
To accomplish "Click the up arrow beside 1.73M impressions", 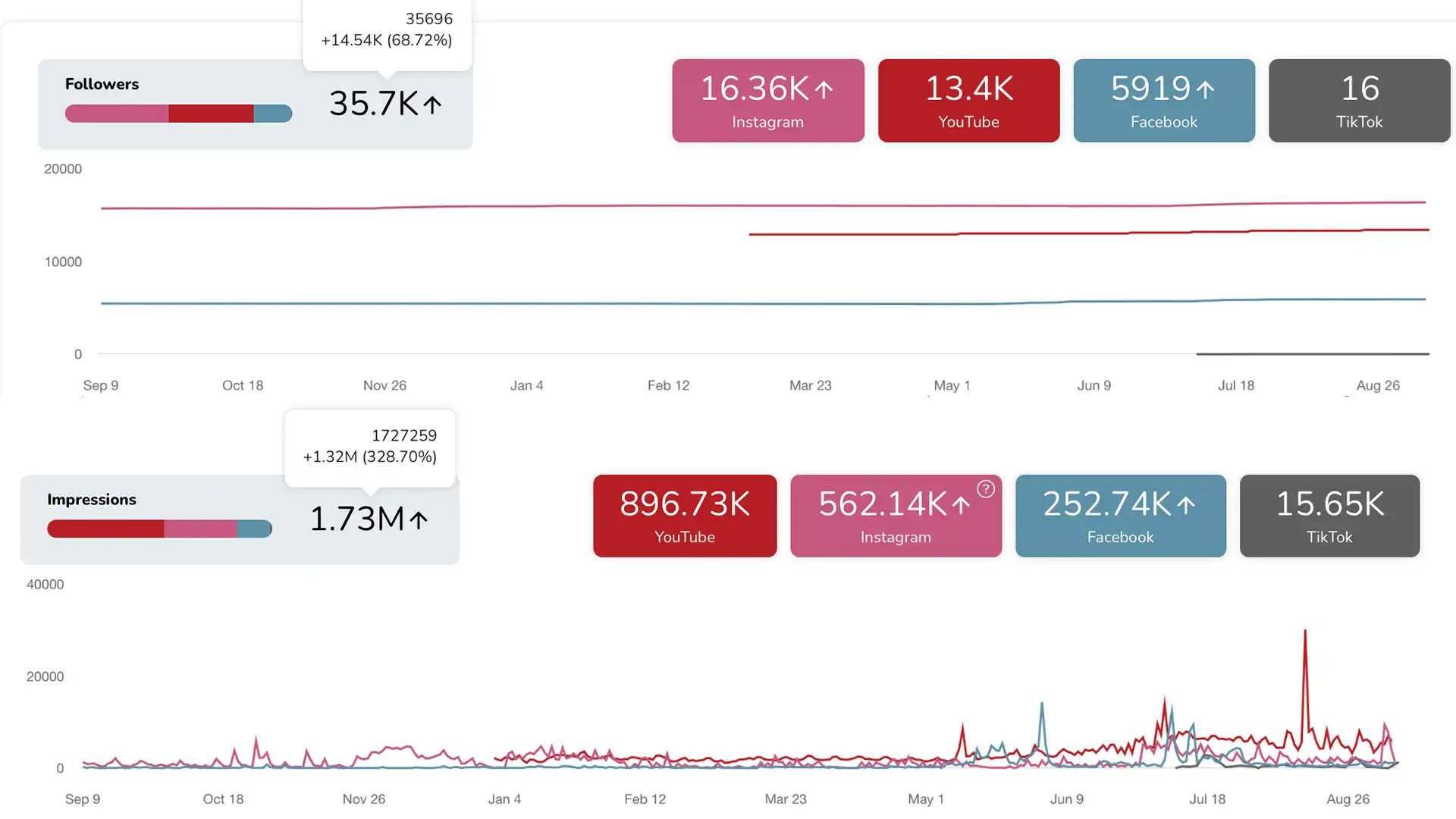I will (x=419, y=520).
